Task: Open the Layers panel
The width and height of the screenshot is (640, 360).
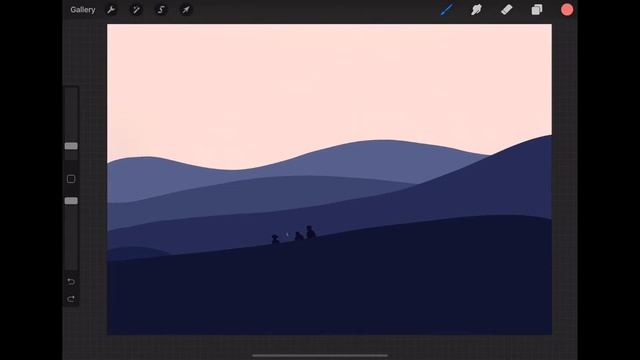Action: tap(537, 10)
